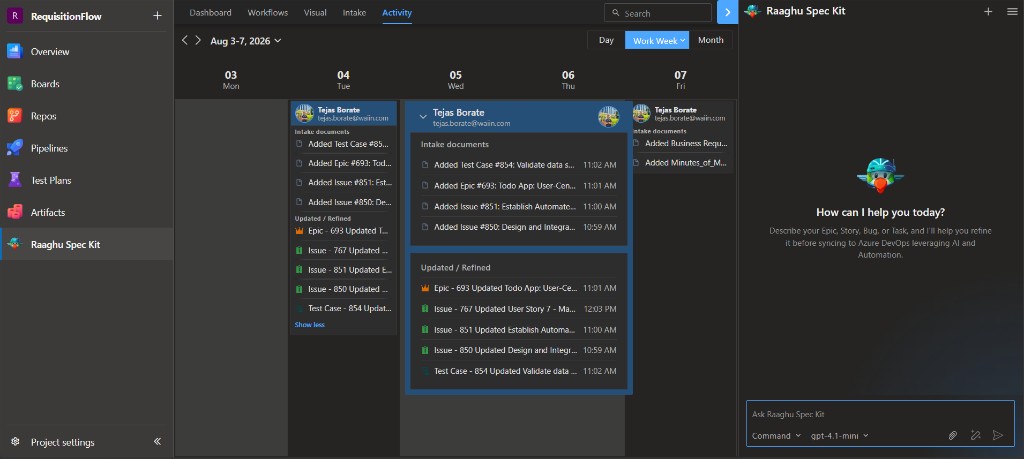This screenshot has width=1024, height=459.
Task: Click the attach file paperclip icon
Action: pos(953,435)
